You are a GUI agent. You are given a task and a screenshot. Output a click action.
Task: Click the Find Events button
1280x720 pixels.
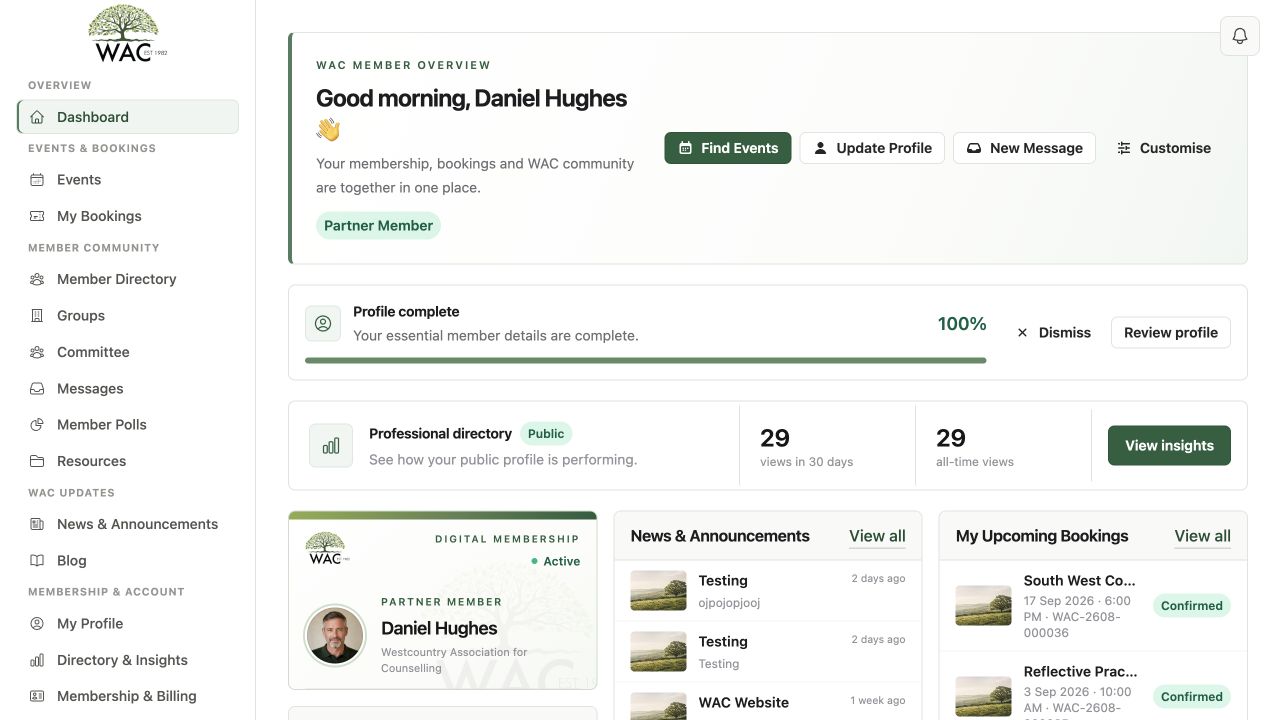pyautogui.click(x=728, y=148)
